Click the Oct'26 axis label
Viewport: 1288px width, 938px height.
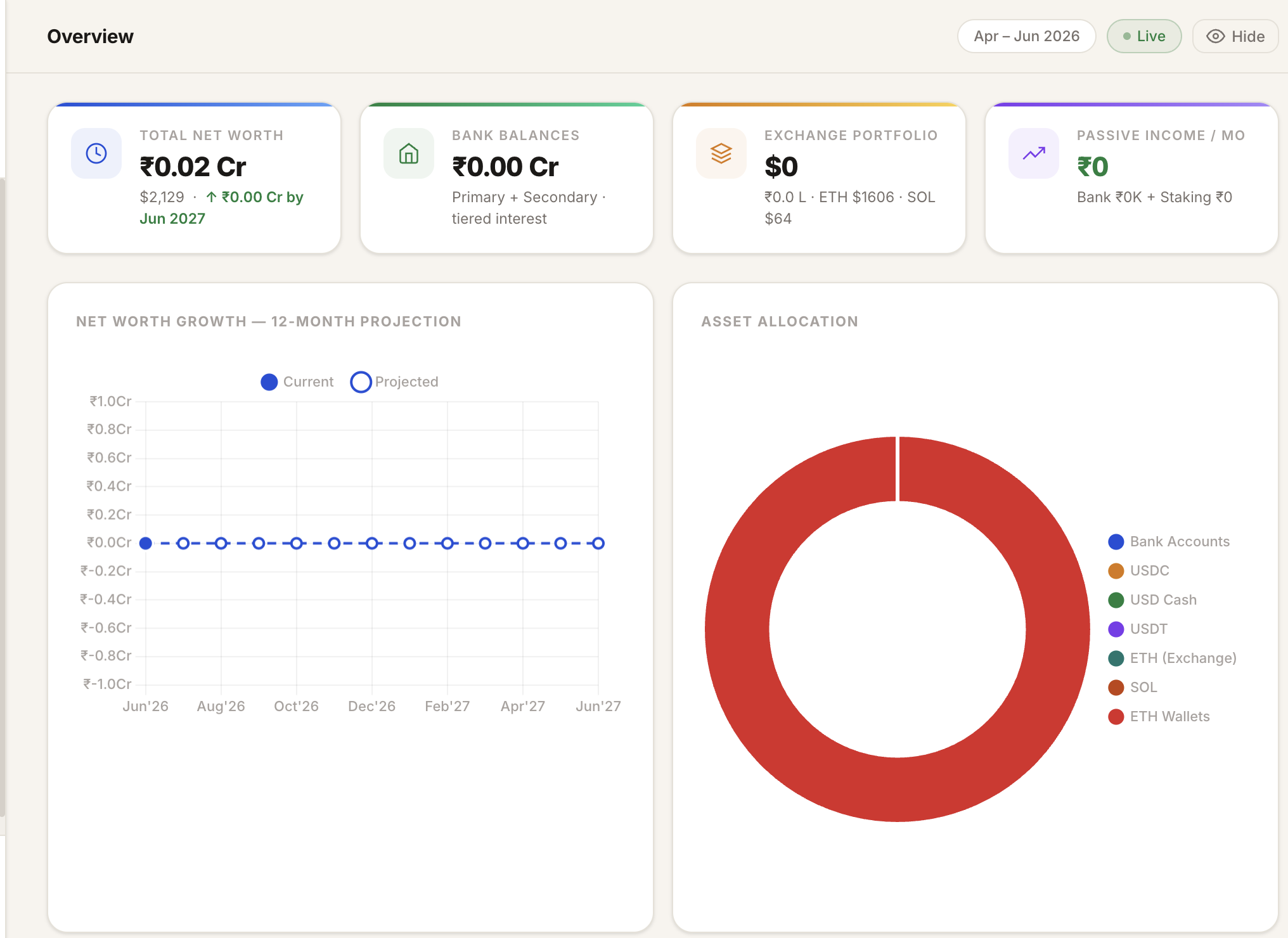pos(296,706)
